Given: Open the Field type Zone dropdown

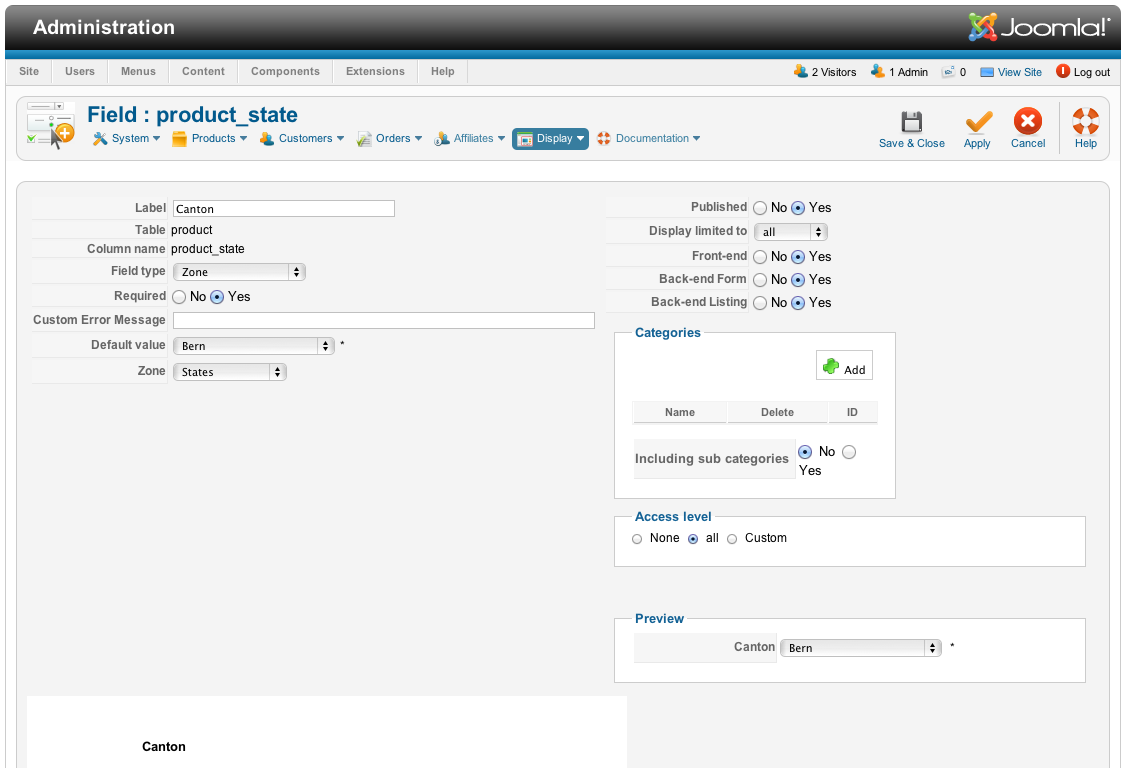Looking at the screenshot, I should 239,272.
